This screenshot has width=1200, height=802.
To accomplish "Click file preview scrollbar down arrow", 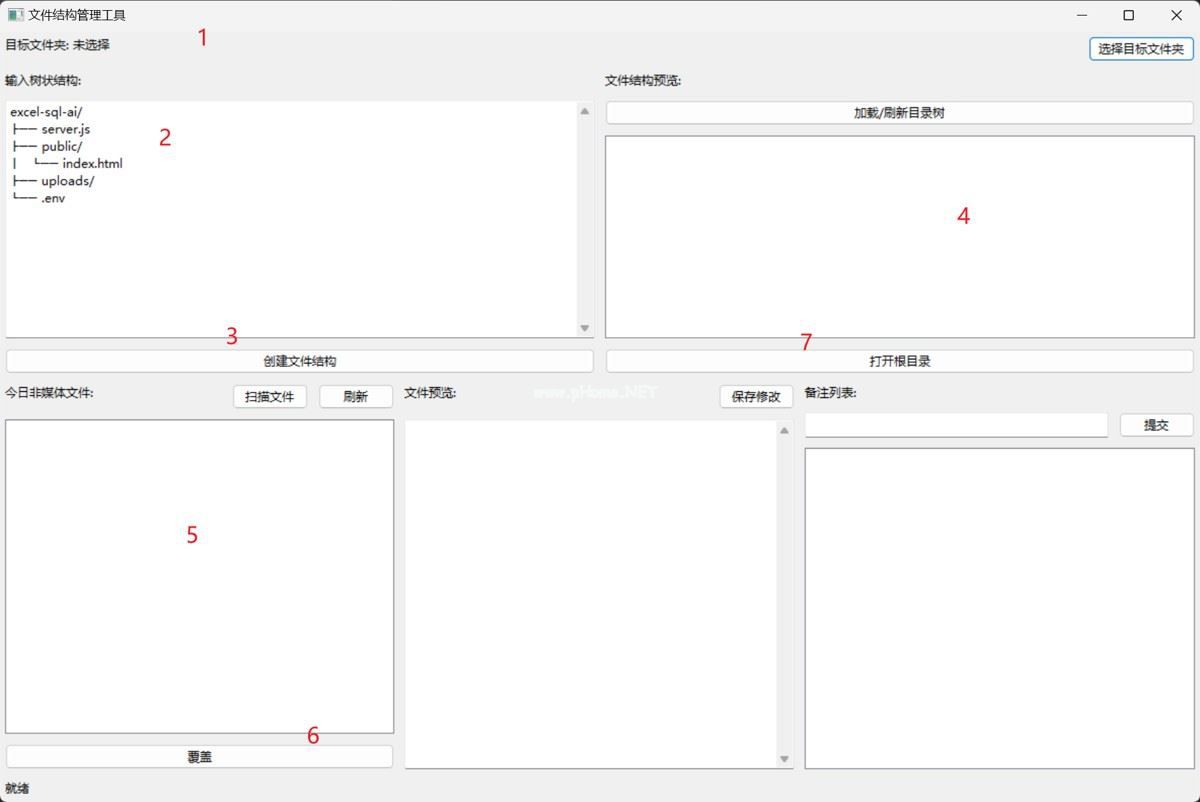I will 784,759.
